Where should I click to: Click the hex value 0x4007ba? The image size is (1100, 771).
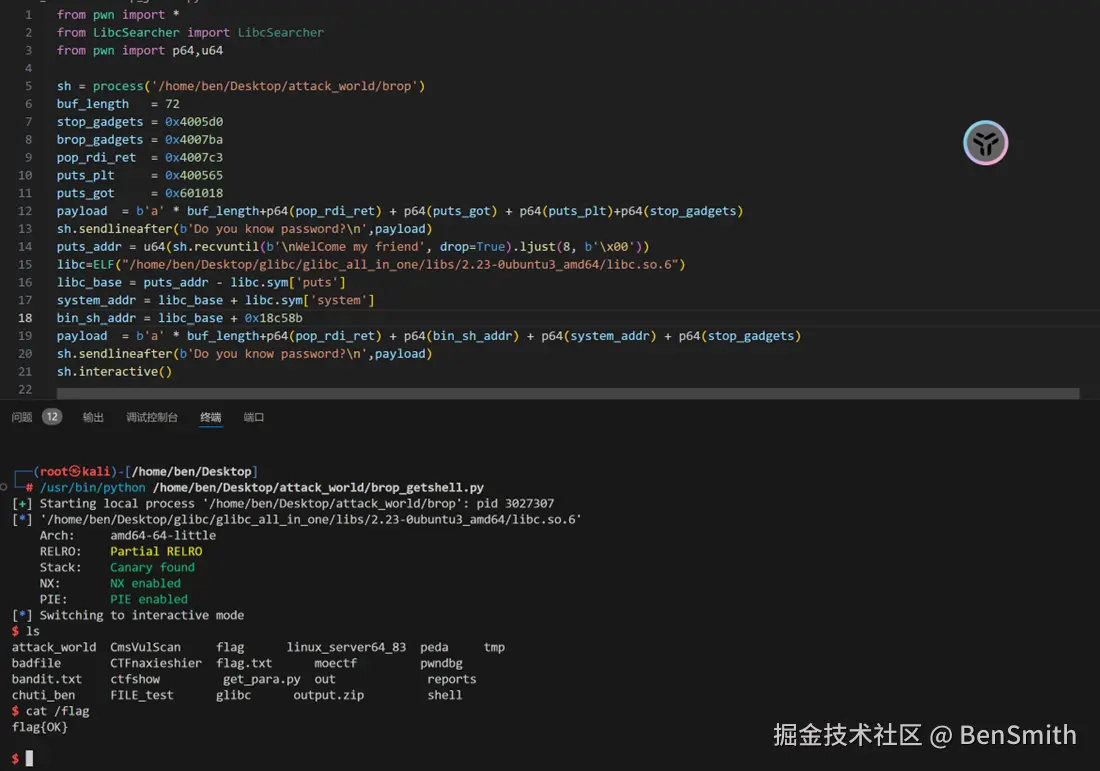(194, 140)
